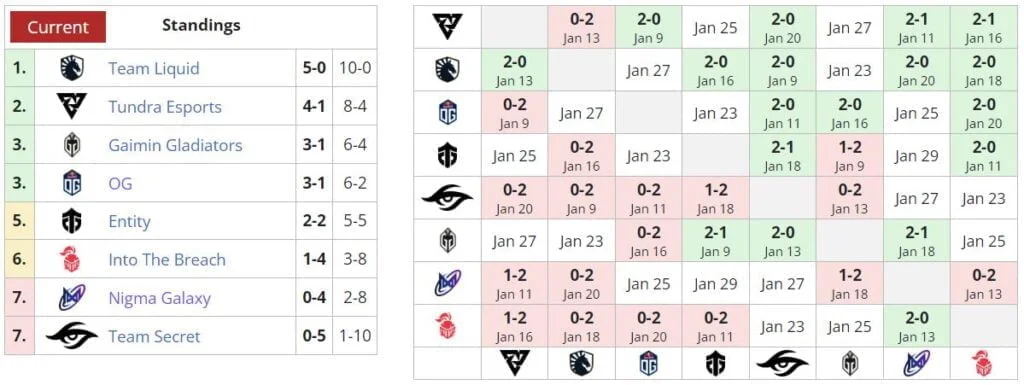This screenshot has width=1024, height=385.
Task: Click Team Liquid logo in crosstable left column
Action: [448, 70]
